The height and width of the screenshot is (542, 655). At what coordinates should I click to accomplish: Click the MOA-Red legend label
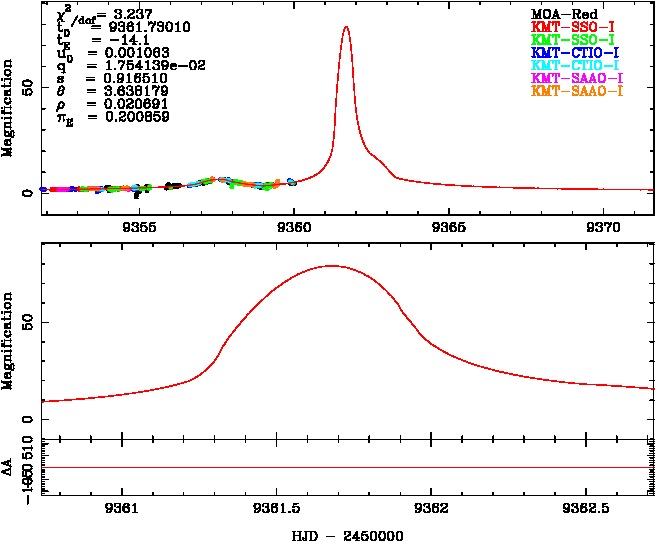[x=565, y=12]
